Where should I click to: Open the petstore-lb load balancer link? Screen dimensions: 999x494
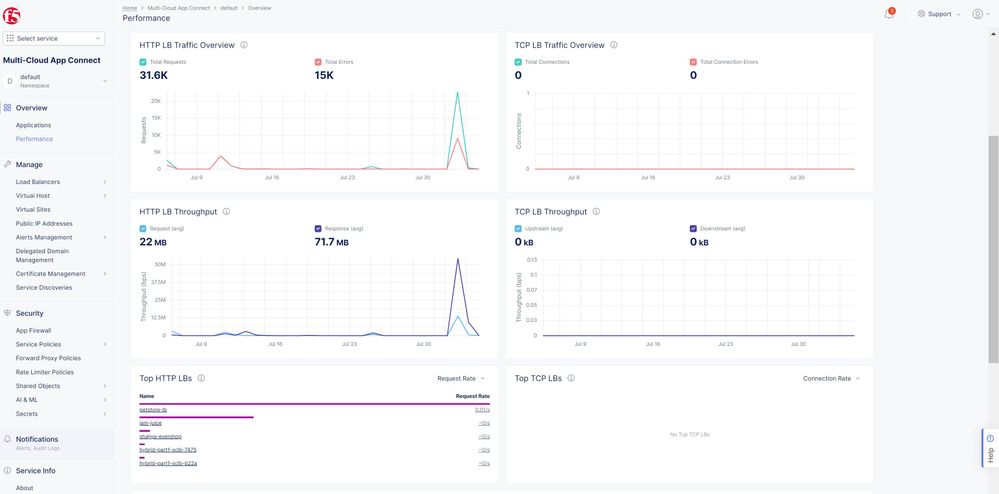point(153,410)
